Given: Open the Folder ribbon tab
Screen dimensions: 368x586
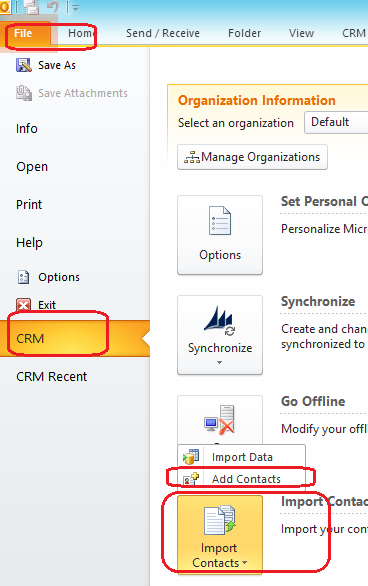Looking at the screenshot, I should pos(244,33).
